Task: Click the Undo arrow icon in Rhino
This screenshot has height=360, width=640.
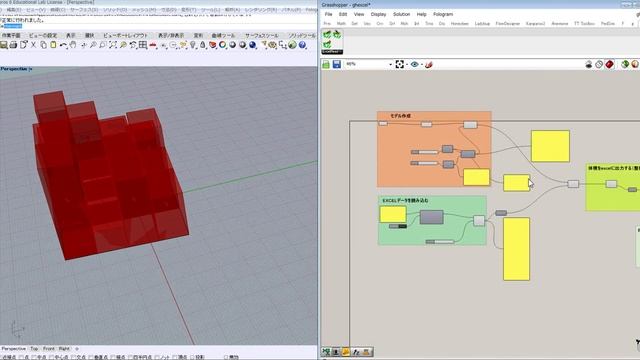Action: [63, 45]
